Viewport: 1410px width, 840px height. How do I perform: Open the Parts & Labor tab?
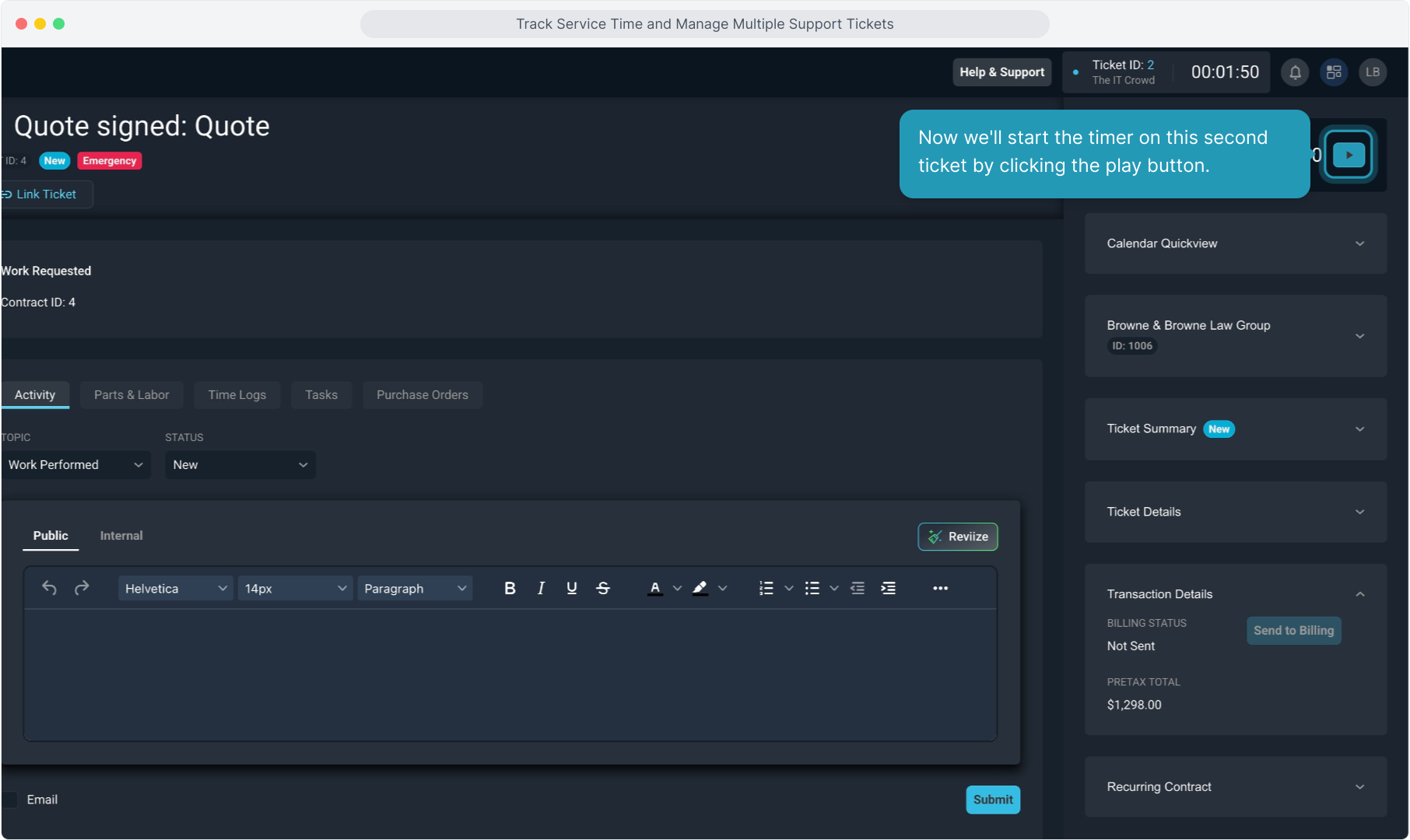[132, 395]
